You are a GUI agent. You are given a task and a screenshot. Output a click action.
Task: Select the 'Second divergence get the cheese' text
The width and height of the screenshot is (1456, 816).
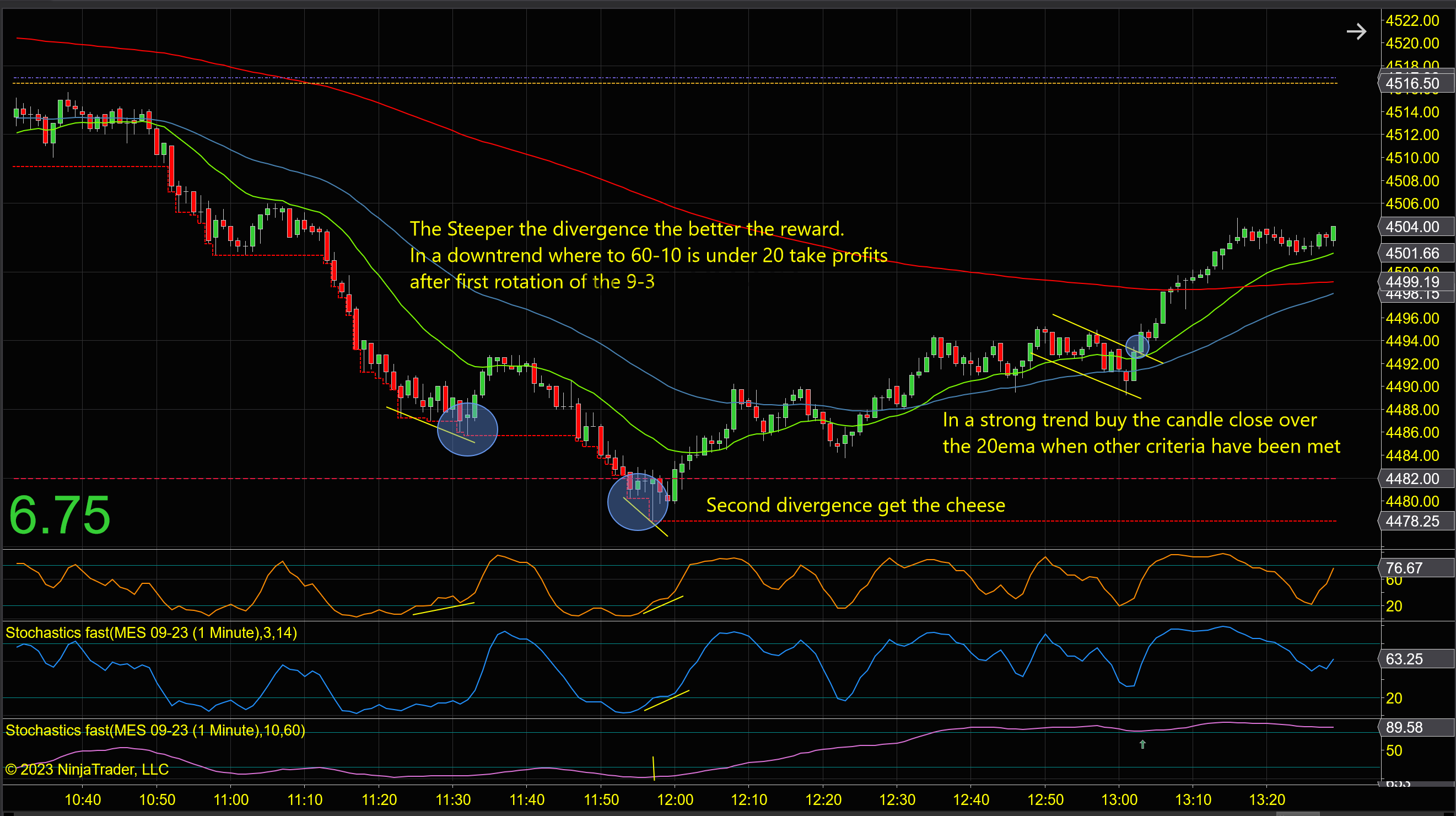click(x=856, y=505)
